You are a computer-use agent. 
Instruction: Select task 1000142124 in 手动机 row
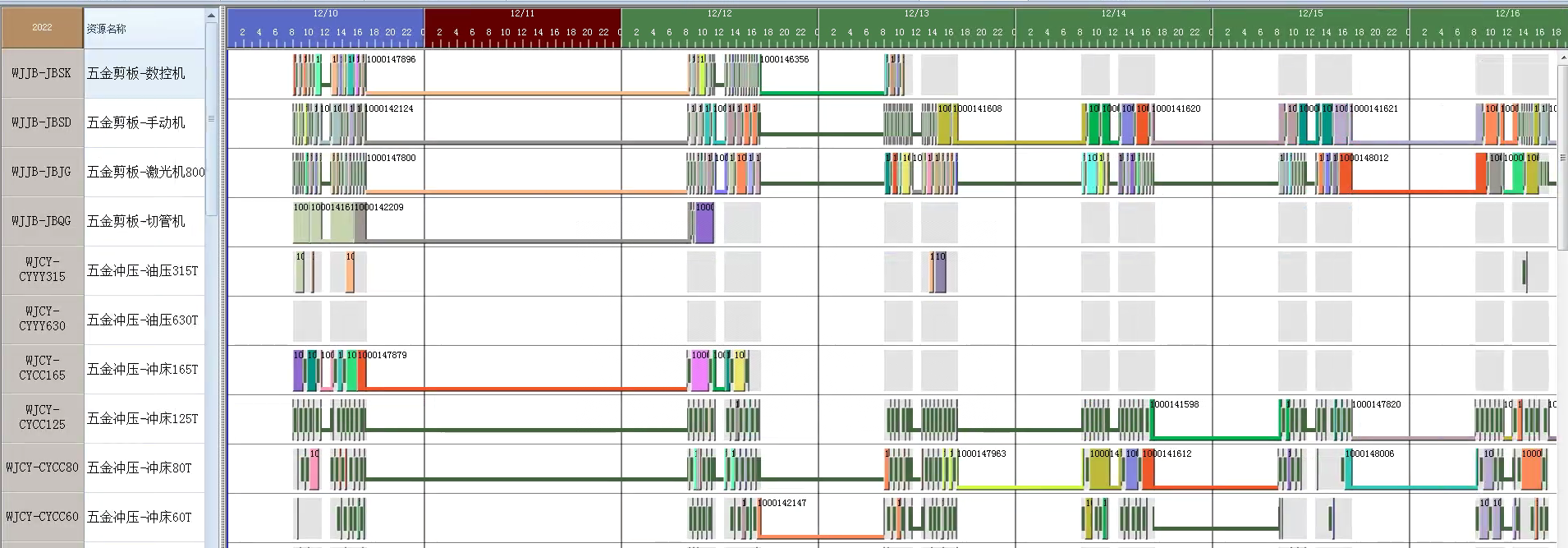[x=389, y=108]
